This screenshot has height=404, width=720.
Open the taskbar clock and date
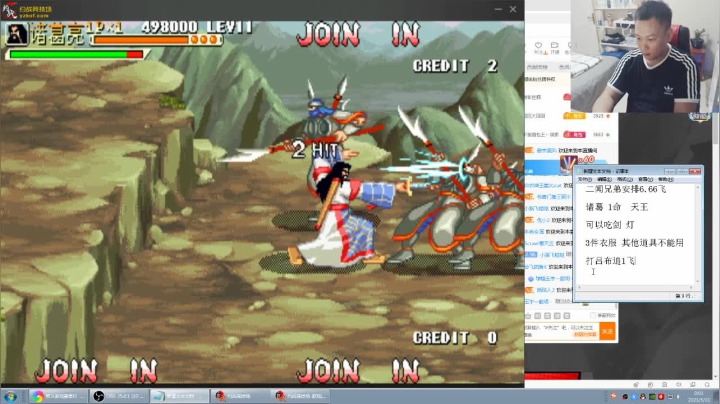698,396
